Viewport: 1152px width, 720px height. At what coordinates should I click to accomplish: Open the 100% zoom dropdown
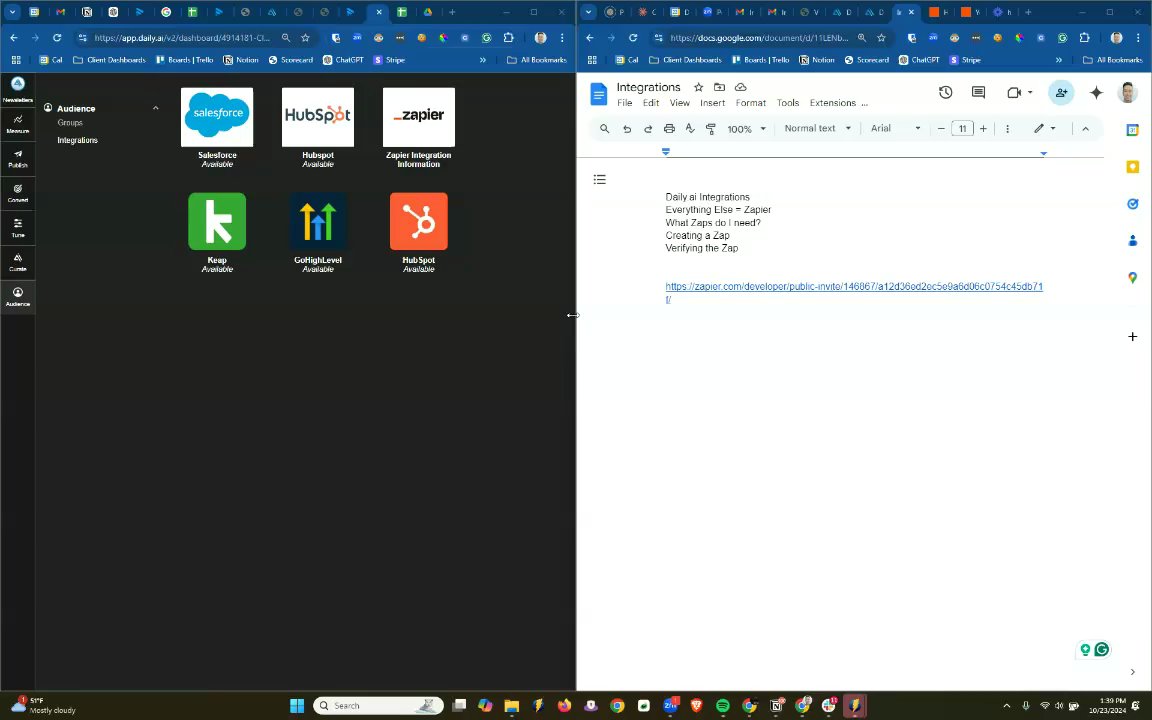pos(746,129)
